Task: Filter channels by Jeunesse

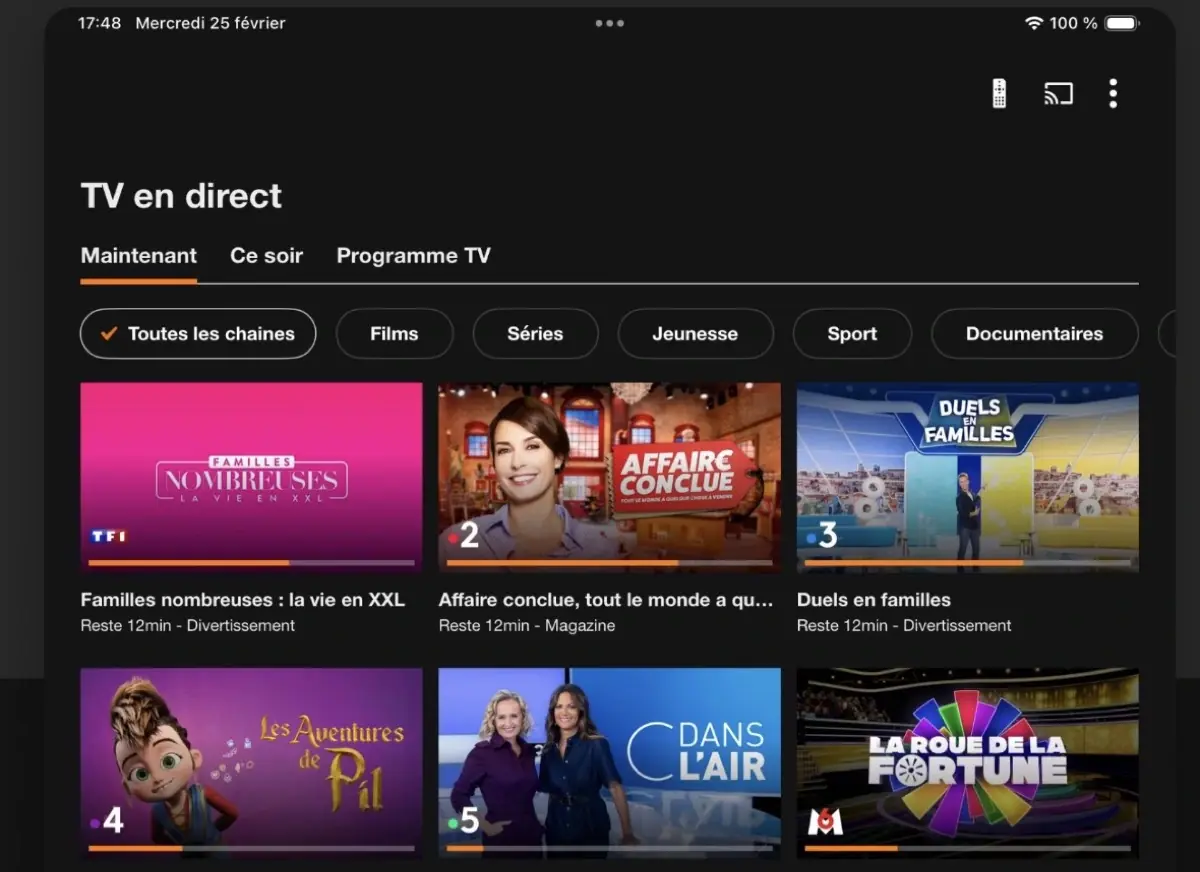Action: click(695, 333)
